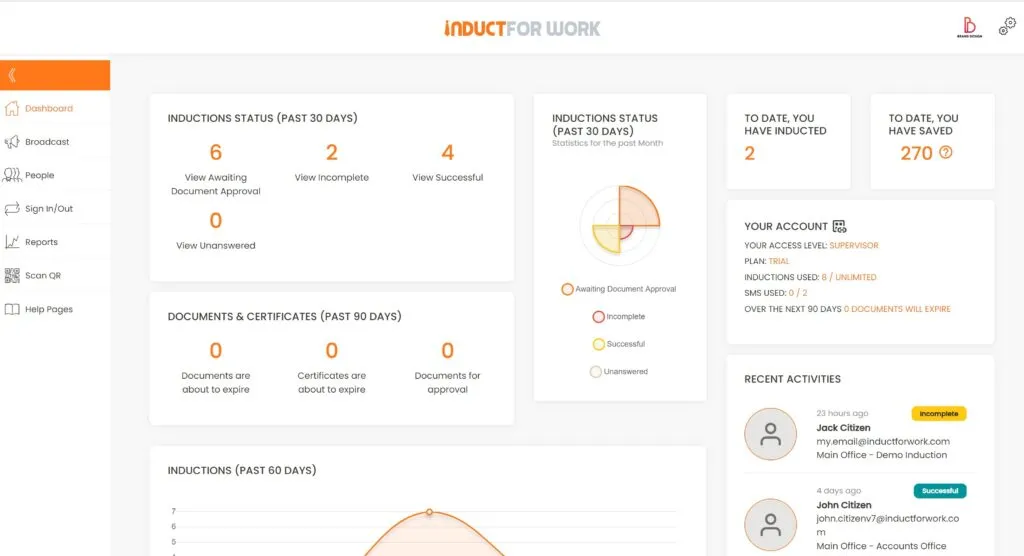This screenshot has height=556, width=1024.
Task: Toggle the Successful chart legend item
Action: 619,344
